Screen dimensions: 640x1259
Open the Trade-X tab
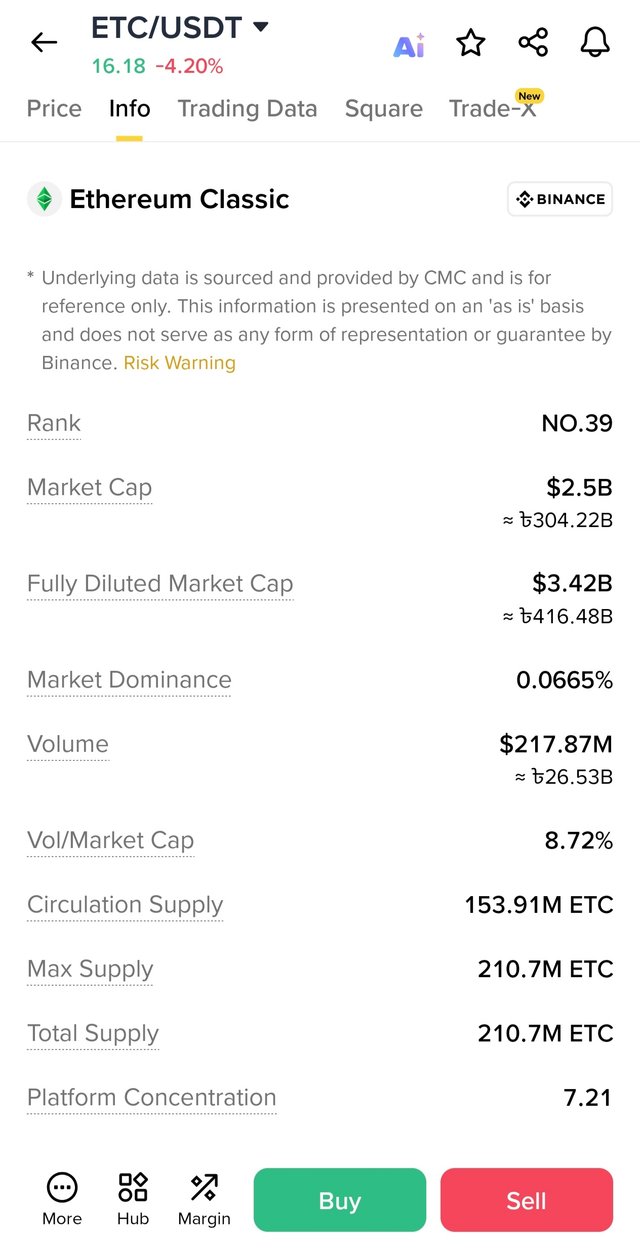point(493,109)
